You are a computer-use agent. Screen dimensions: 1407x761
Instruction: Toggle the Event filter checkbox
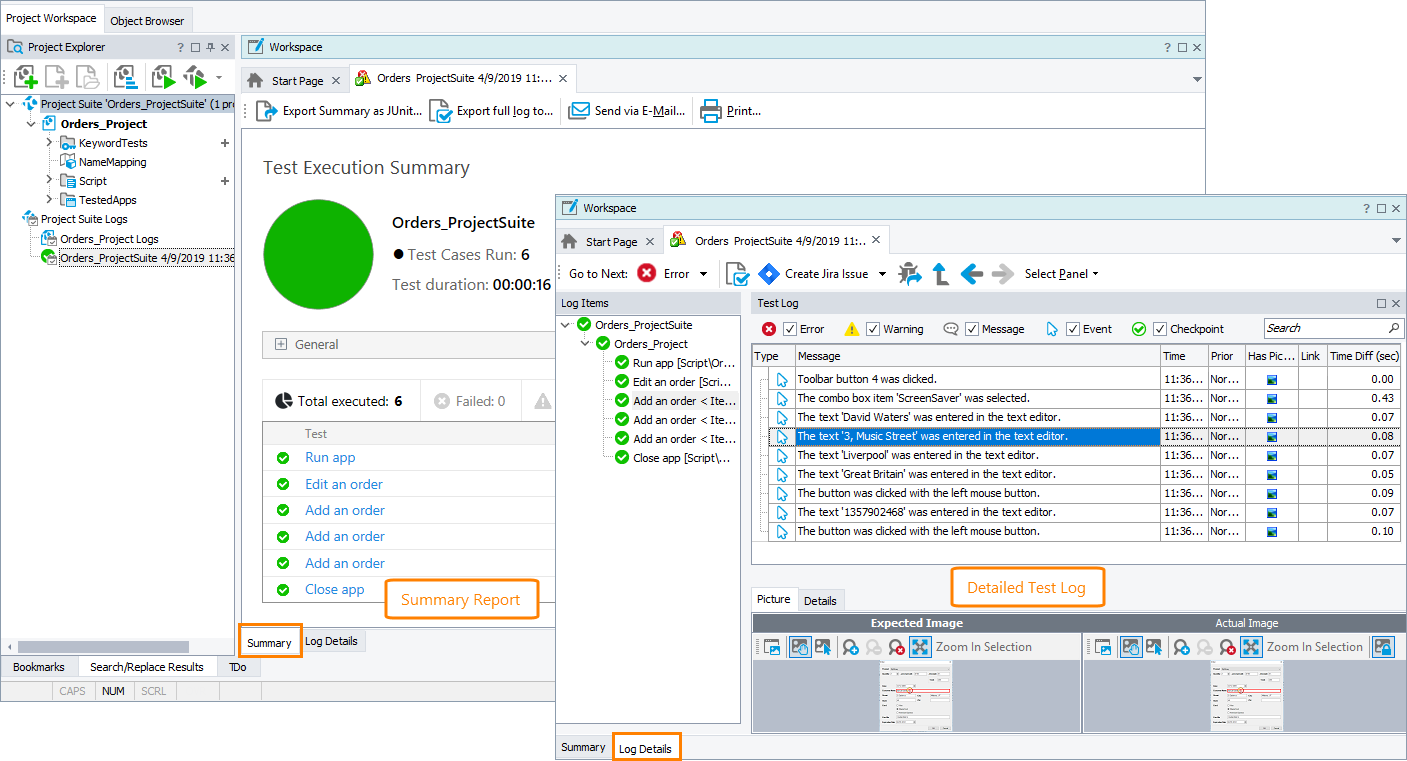pyautogui.click(x=1074, y=329)
